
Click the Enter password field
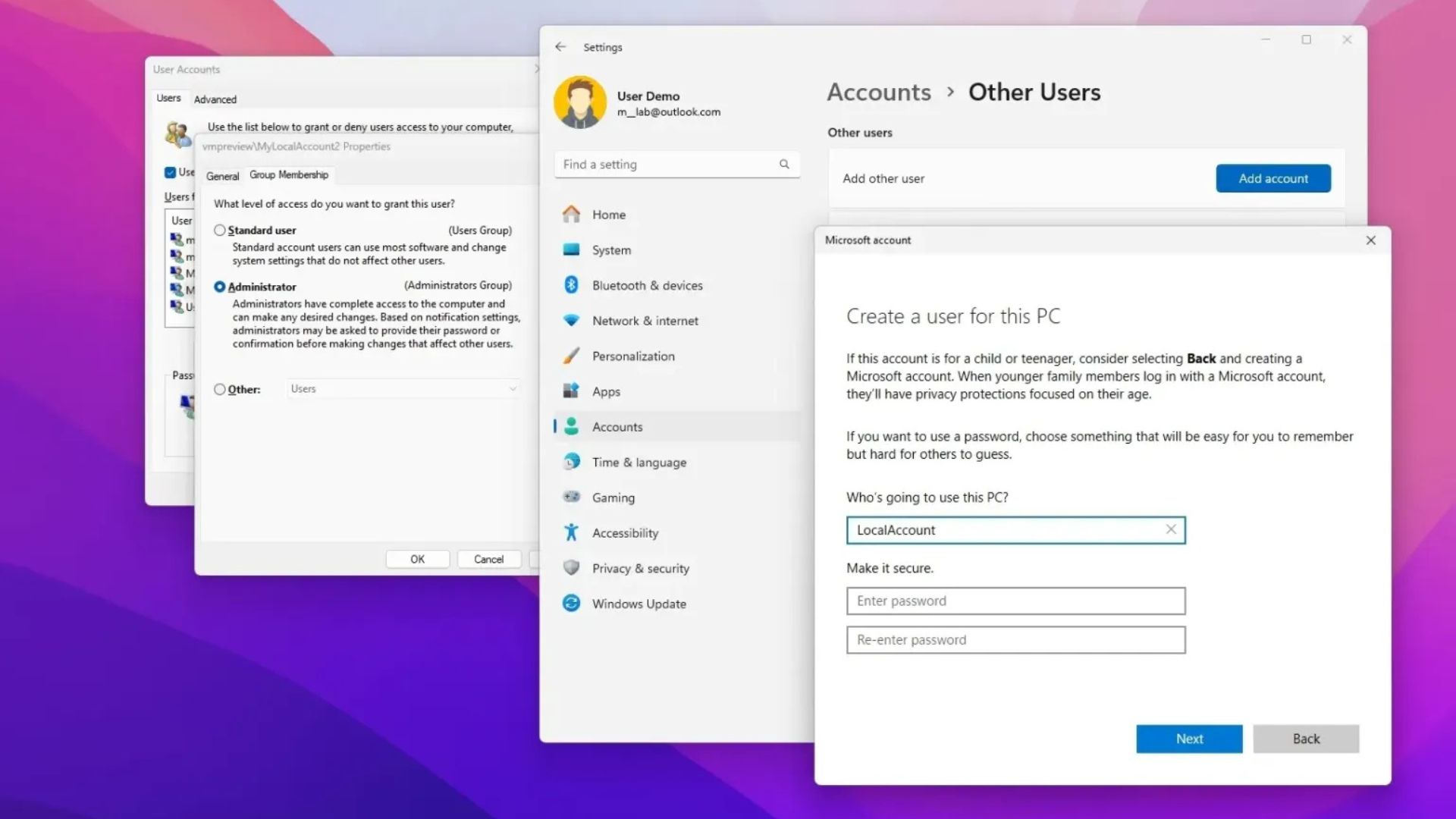[1015, 601]
